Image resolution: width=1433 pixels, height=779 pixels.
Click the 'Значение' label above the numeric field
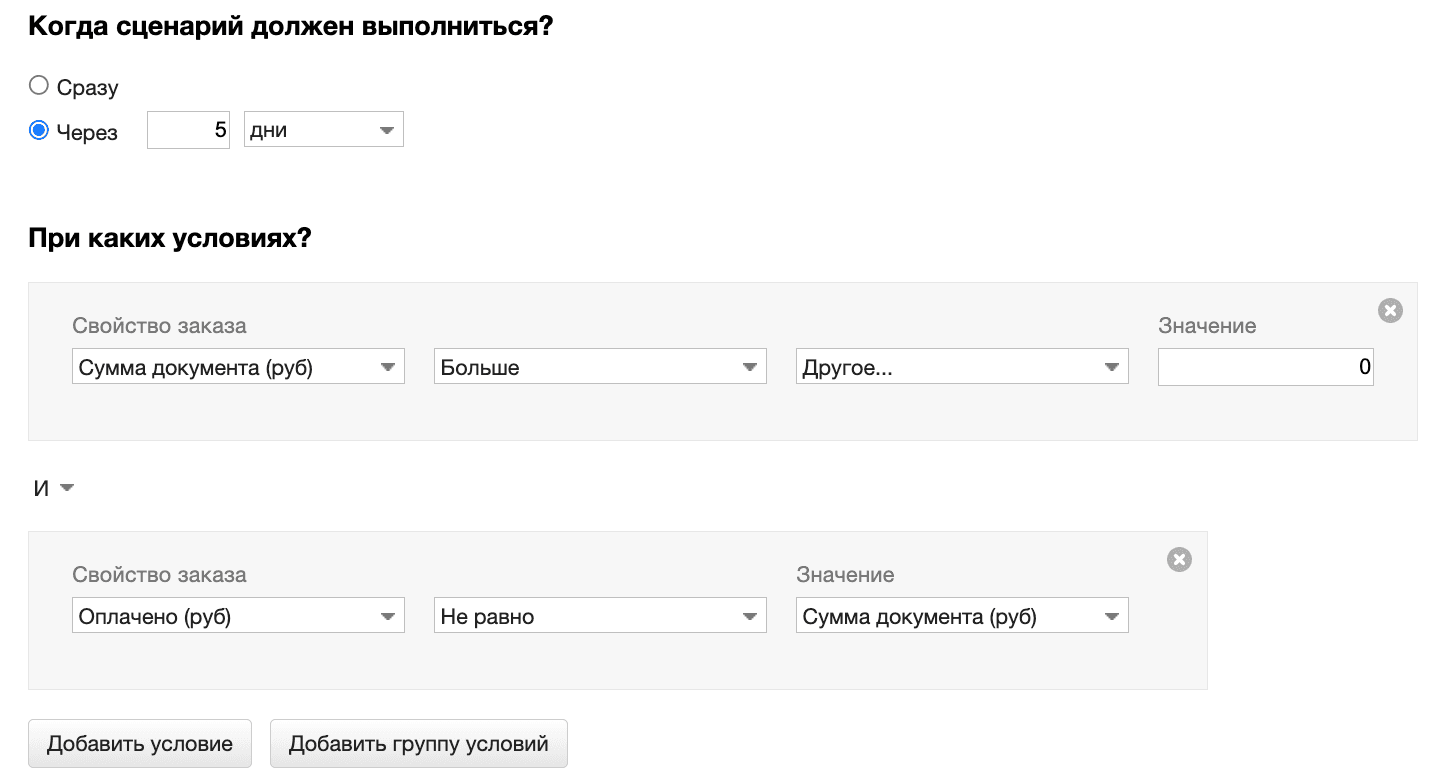1207,326
